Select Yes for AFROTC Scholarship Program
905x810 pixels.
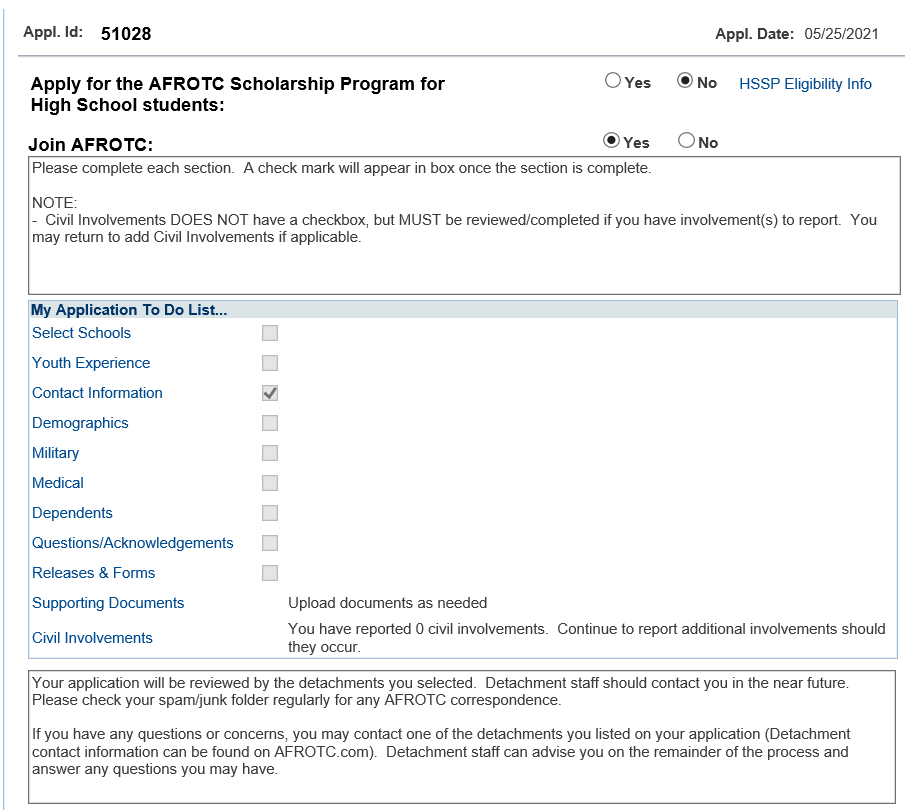click(x=613, y=82)
